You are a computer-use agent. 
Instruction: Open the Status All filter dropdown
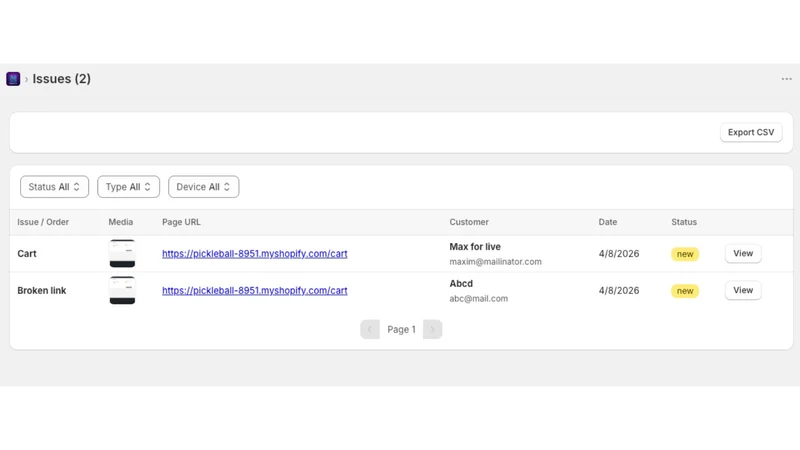click(55, 187)
